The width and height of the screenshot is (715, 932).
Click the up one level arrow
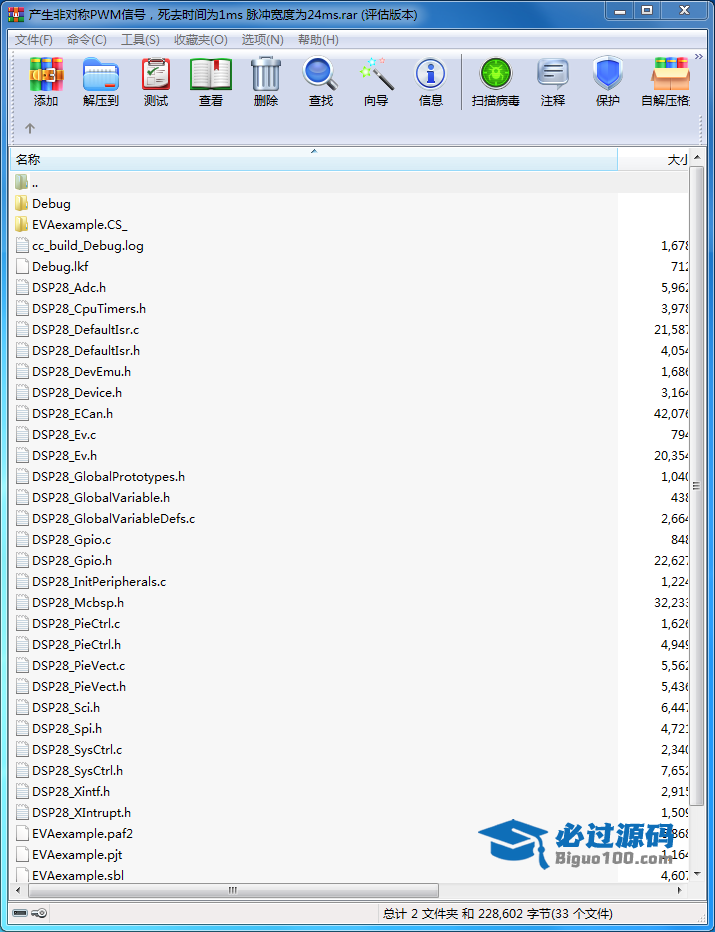click(x=30, y=128)
